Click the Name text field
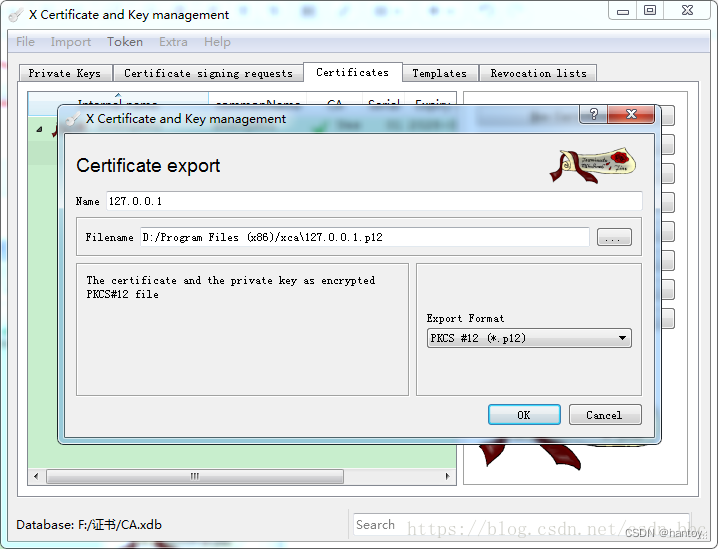 tap(372, 201)
